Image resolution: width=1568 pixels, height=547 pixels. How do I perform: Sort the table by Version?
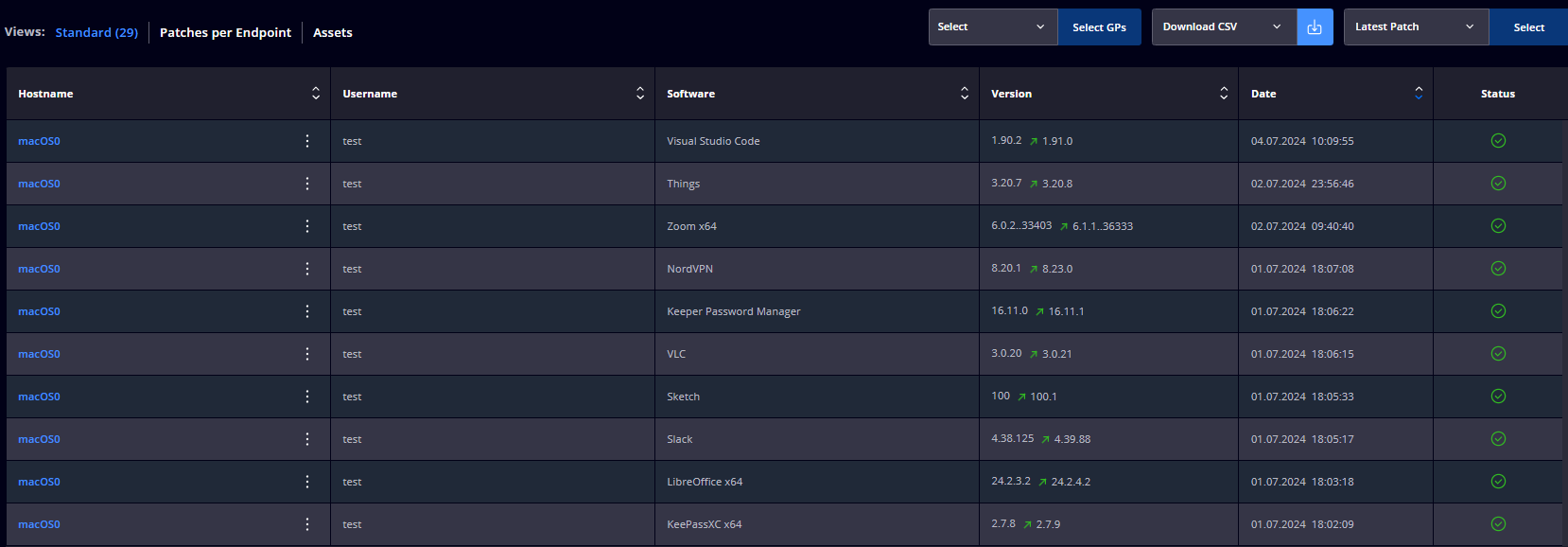click(x=1224, y=93)
